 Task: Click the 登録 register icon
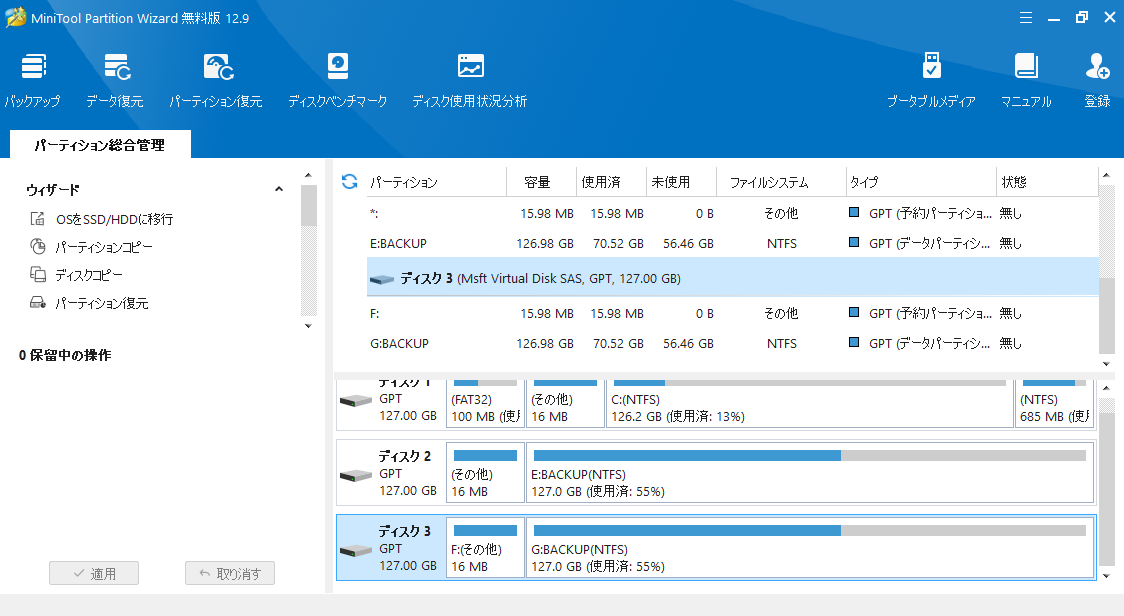tap(1097, 80)
